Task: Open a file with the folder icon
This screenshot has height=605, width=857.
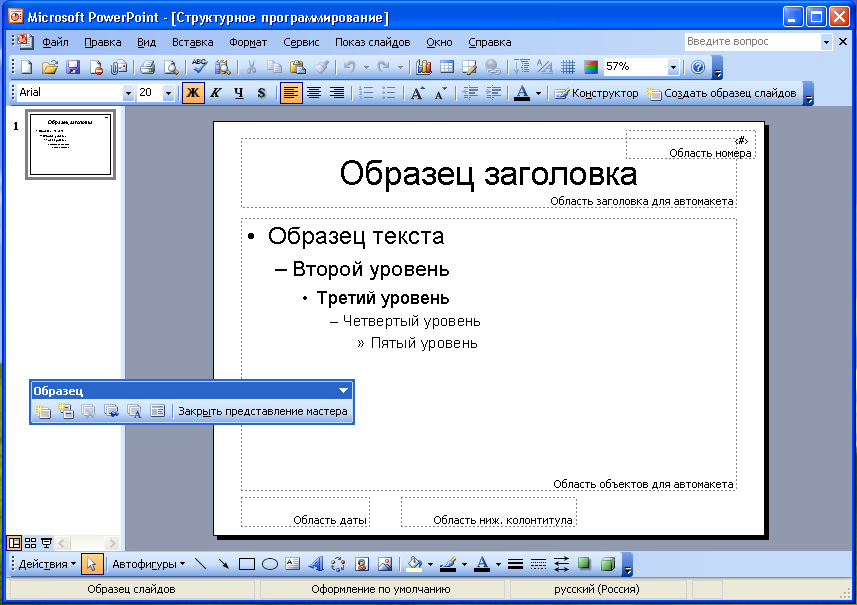Action: tap(49, 67)
